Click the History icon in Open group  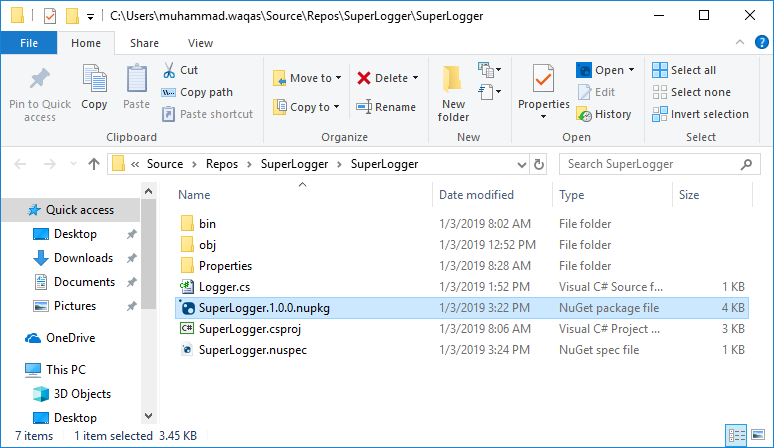[584, 114]
